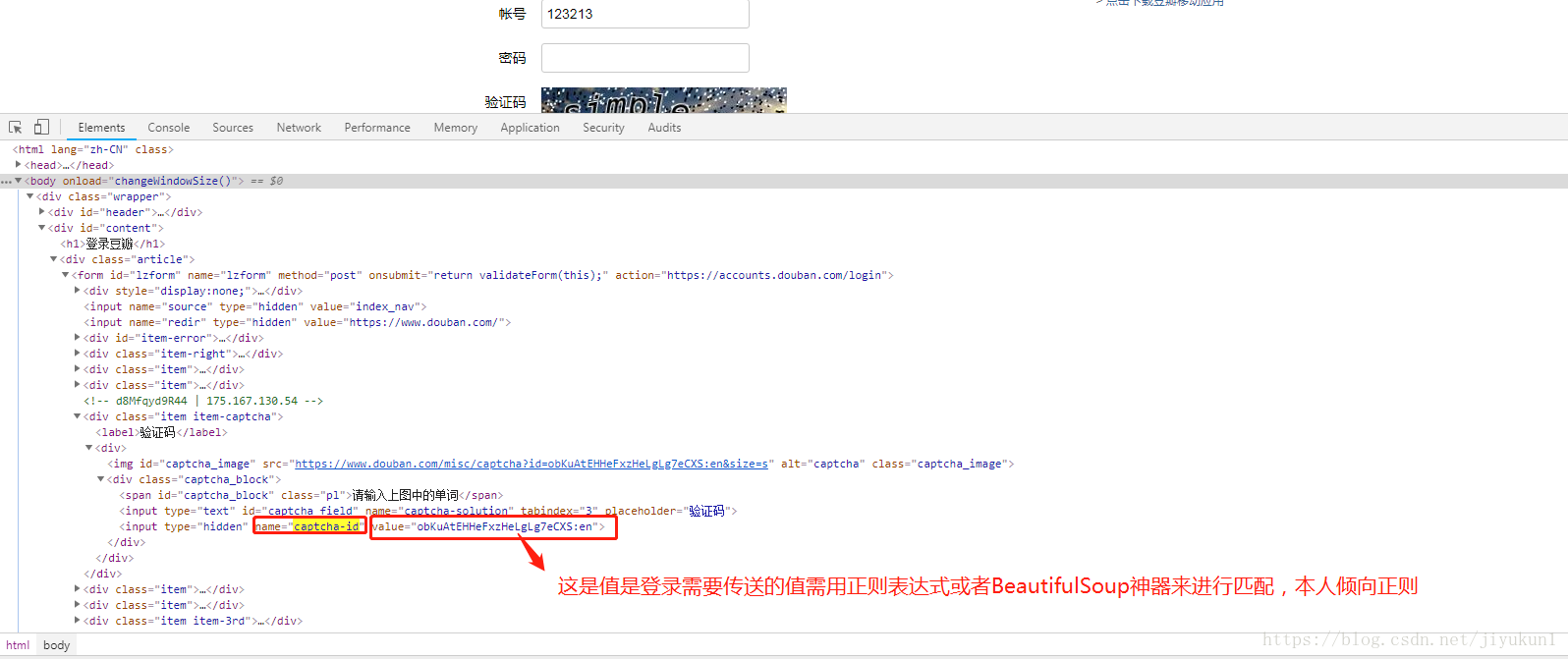Select the img id captcha_image line

coord(561,464)
